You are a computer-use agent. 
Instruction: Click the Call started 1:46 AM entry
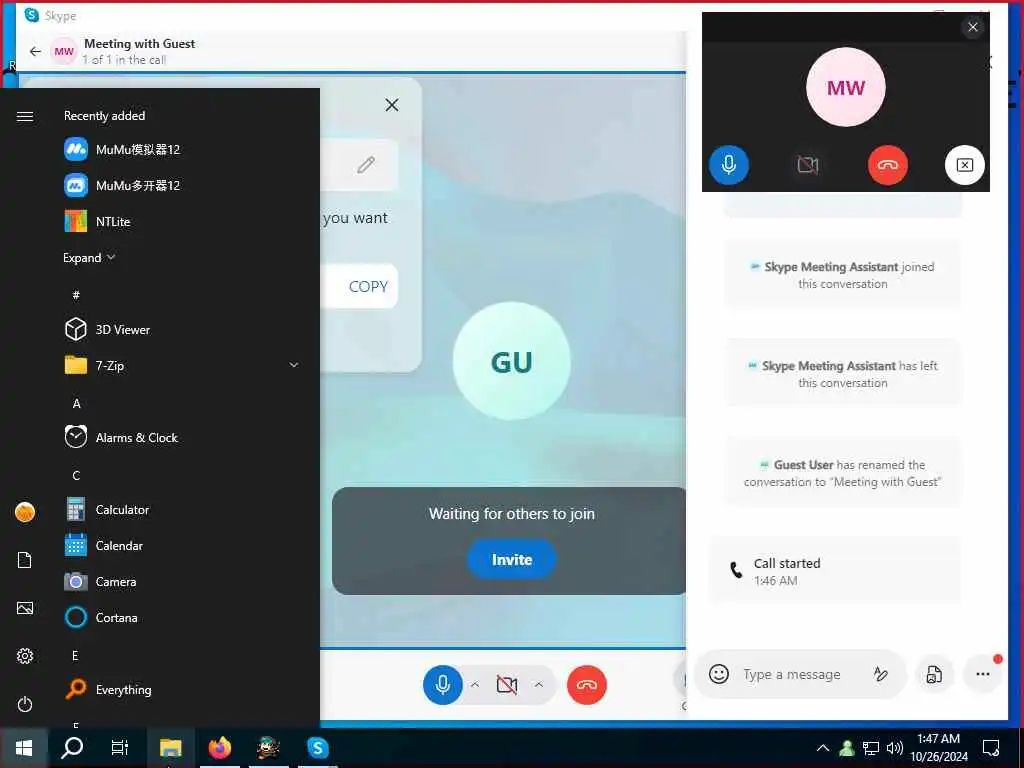click(835, 571)
